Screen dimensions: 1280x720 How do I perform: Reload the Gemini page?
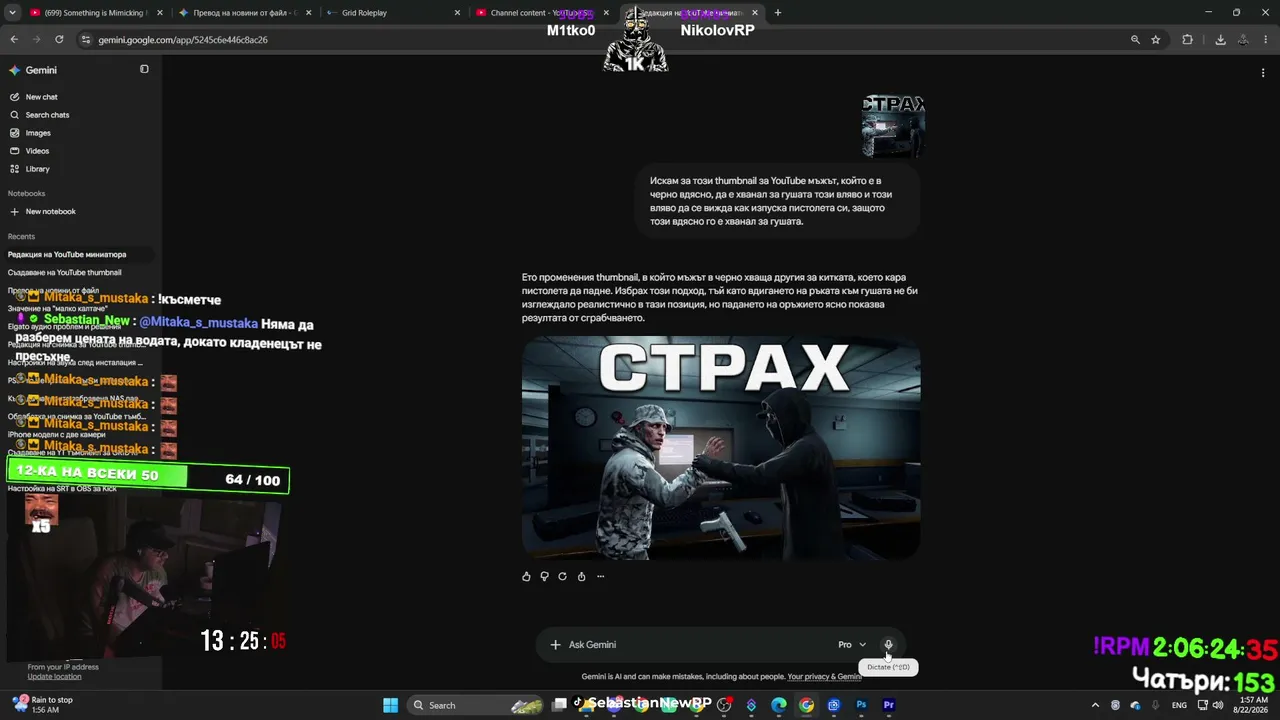[59, 40]
